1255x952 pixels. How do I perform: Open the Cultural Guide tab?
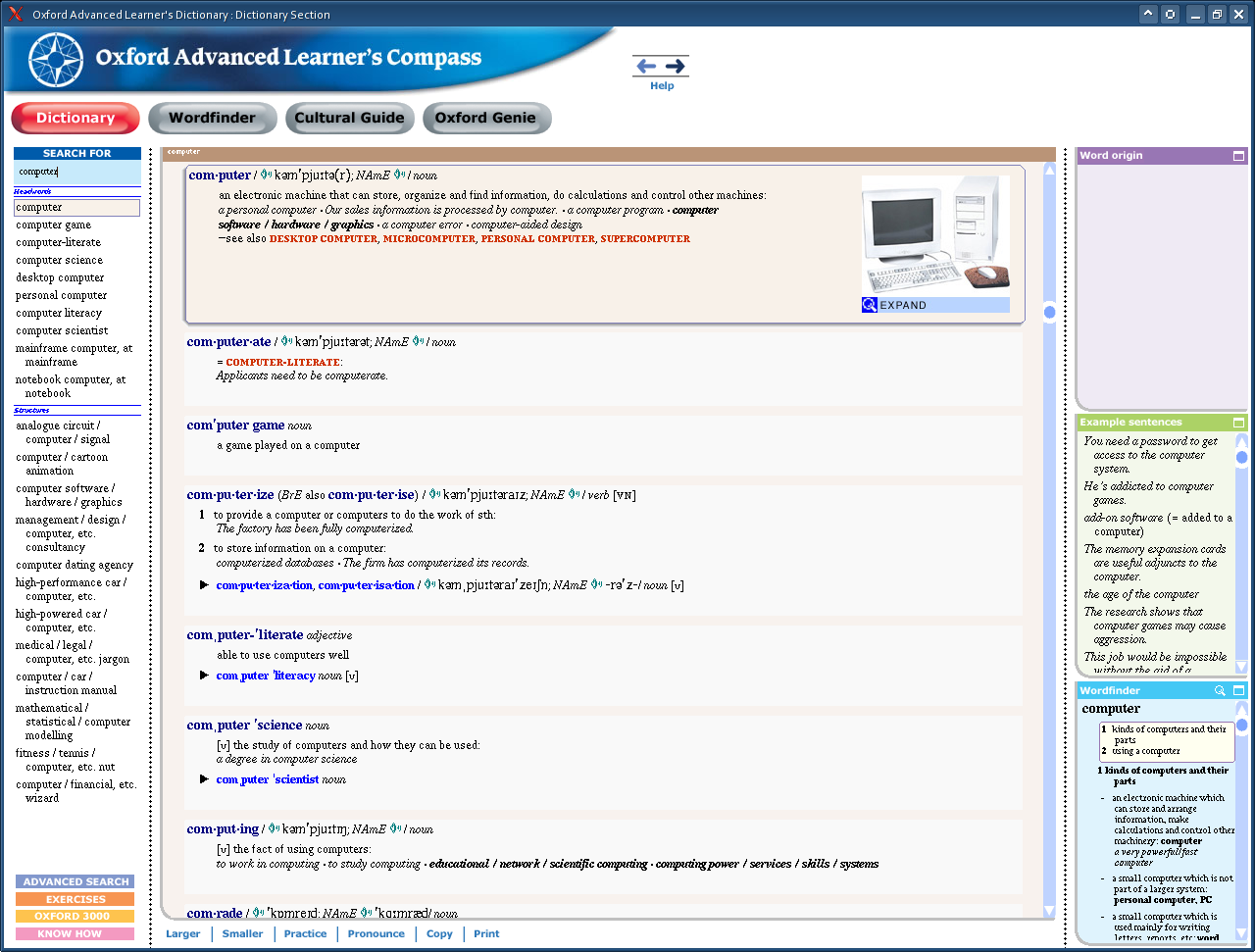pyautogui.click(x=349, y=118)
